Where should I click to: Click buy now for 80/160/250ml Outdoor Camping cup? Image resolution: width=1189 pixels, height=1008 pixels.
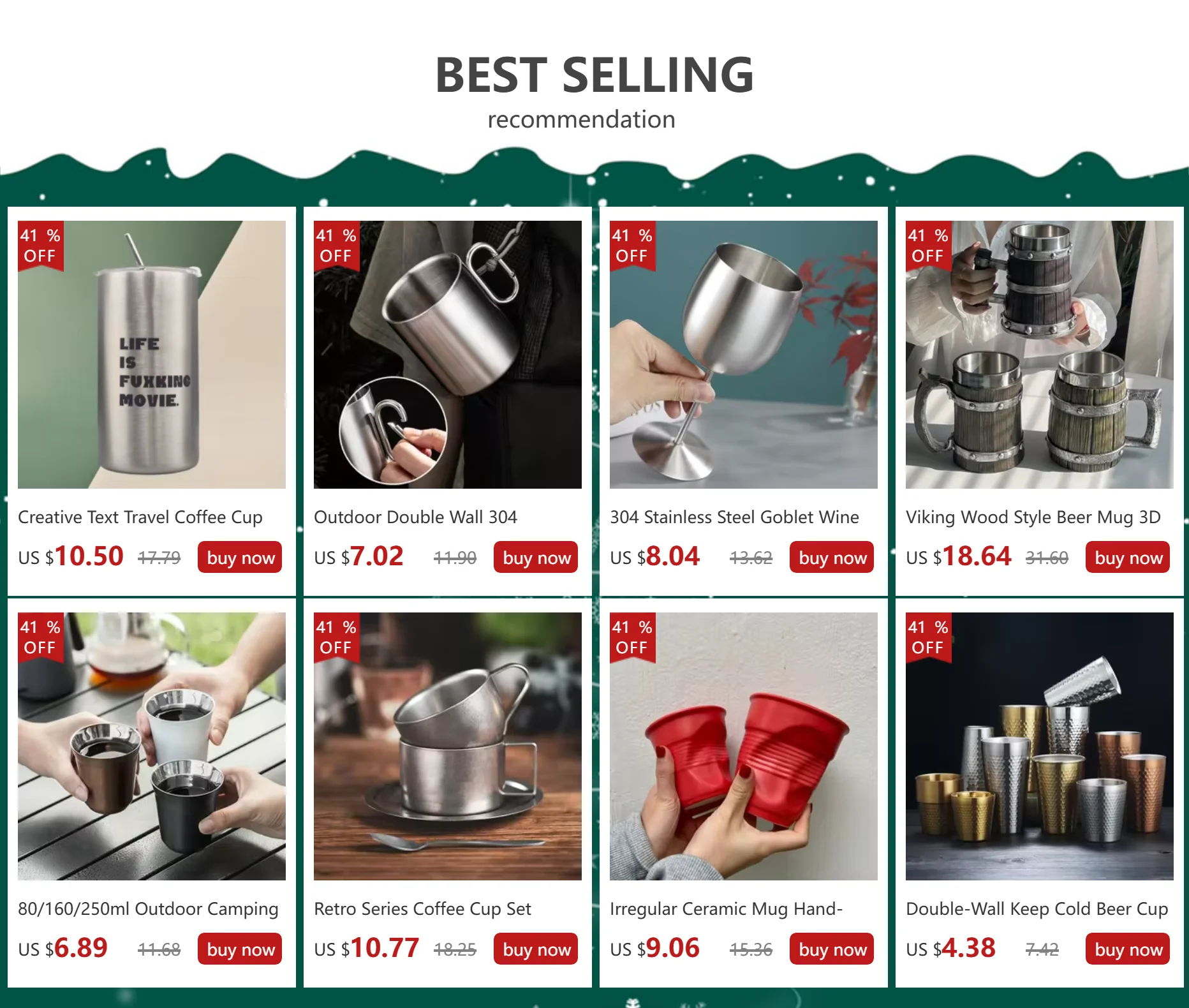(240, 949)
